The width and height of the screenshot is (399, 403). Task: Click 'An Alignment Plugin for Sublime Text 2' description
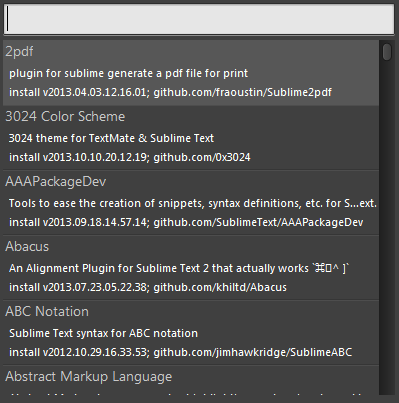pos(179,268)
